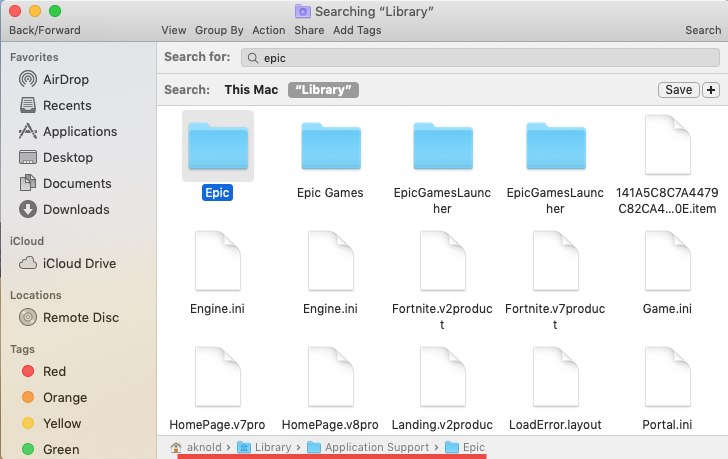Click the search field containing "epic"
Image resolution: width=728 pixels, height=459 pixels.
481,58
